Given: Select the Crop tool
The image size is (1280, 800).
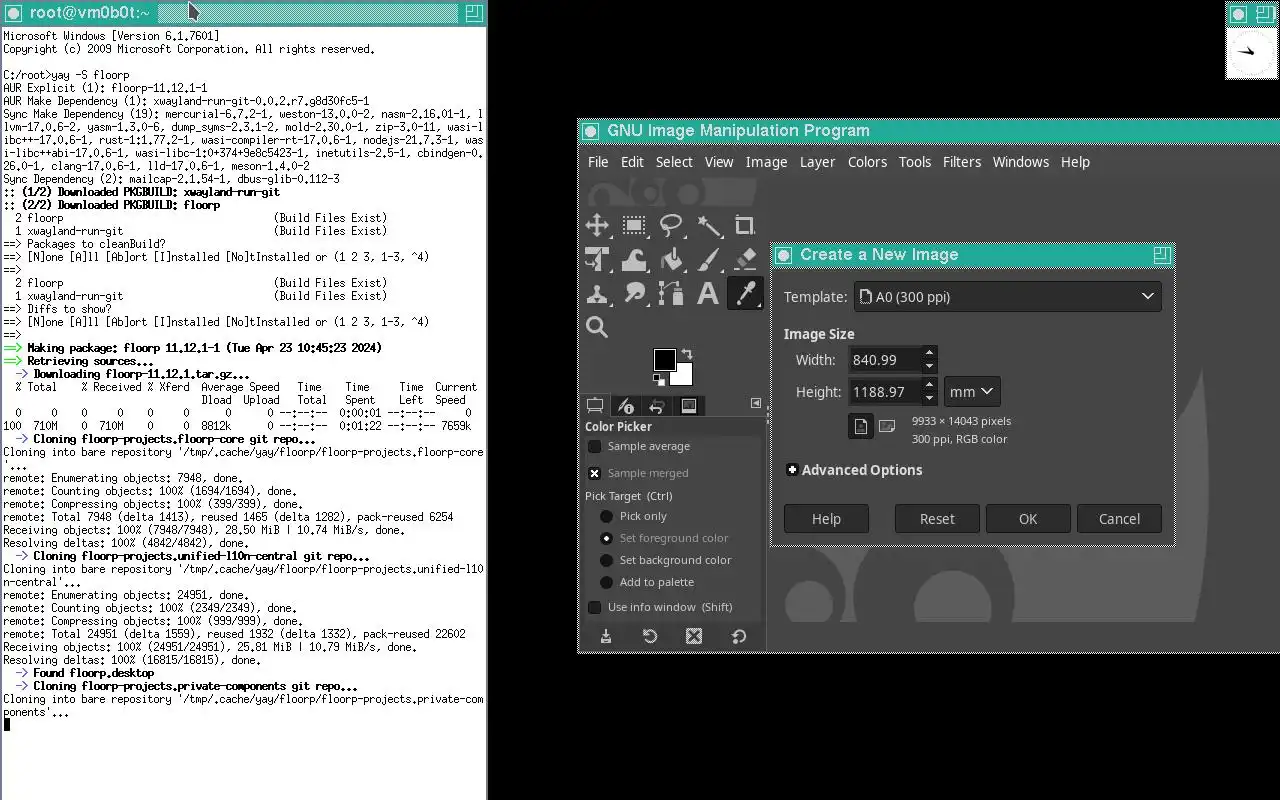Looking at the screenshot, I should click(745, 225).
